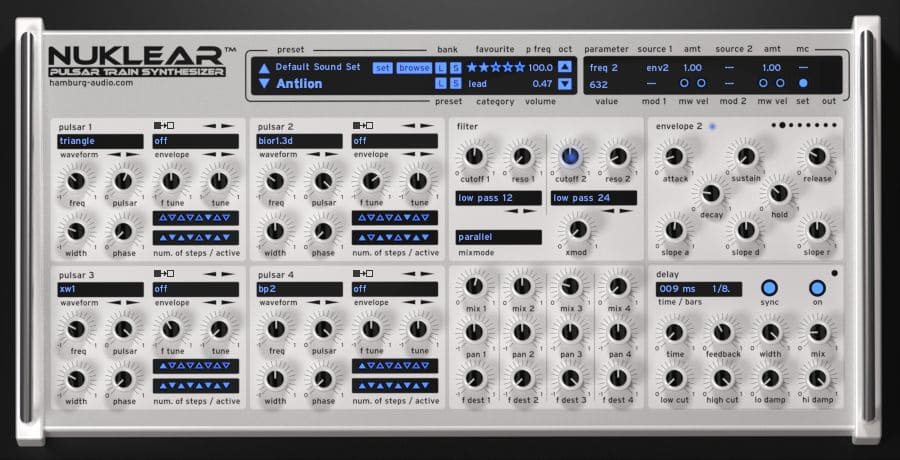This screenshot has height=460, width=900.
Task: Click the pulsar 2 copy icon
Action: pos(363,125)
